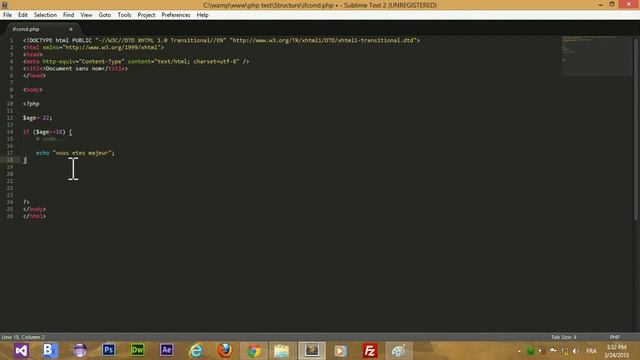Click the <title>Document sans nom line
The width and height of the screenshot is (640, 360).
click(76, 69)
